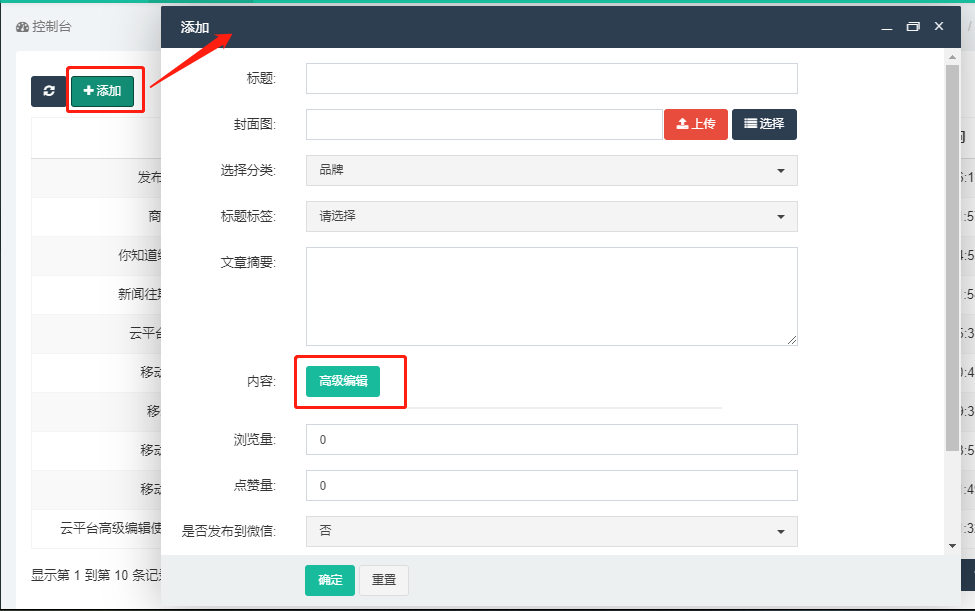975x611 pixels.
Task: Open the 高级编辑 advanced editor
Action: point(342,381)
